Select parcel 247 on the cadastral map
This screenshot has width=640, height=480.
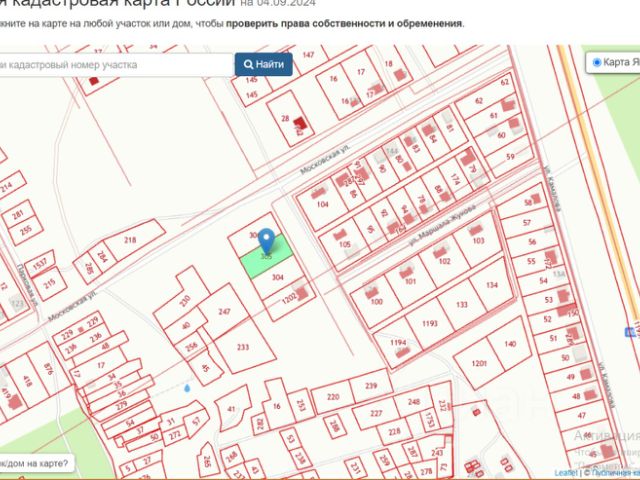tap(224, 312)
